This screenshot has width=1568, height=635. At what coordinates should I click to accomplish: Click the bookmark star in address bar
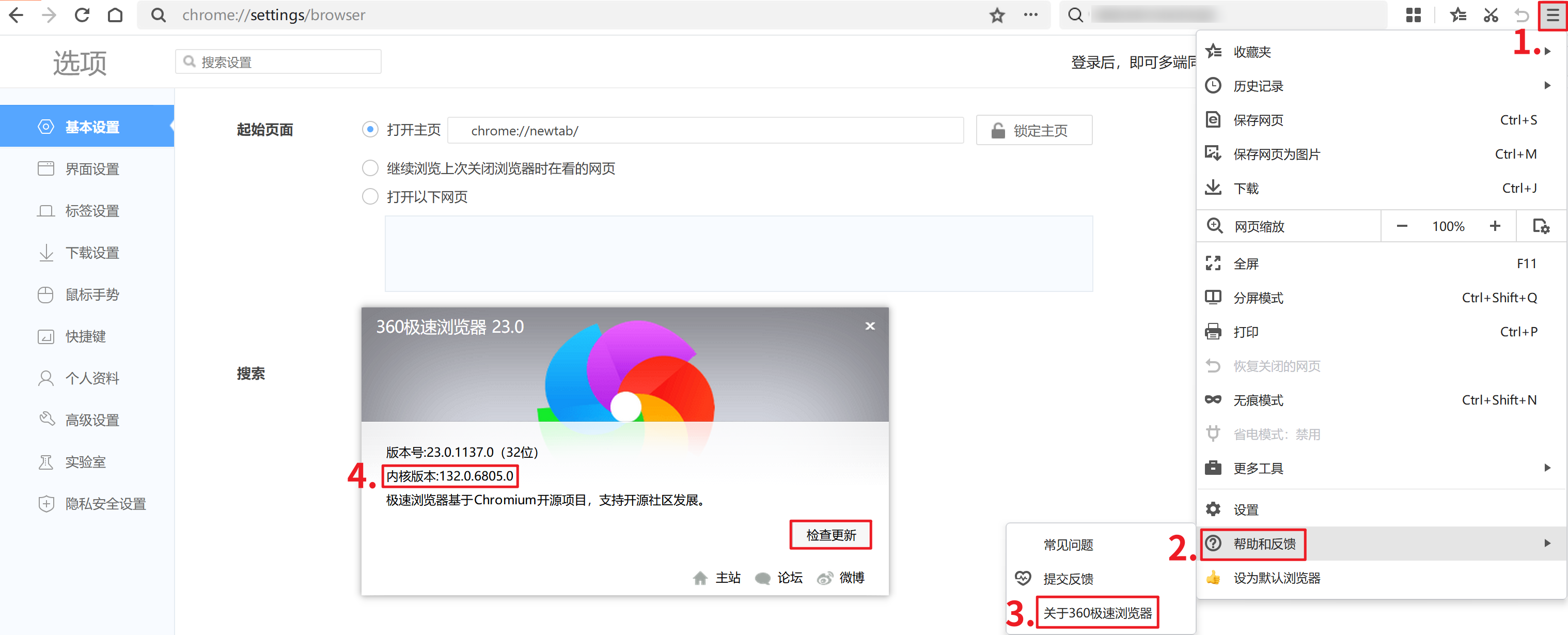(996, 15)
